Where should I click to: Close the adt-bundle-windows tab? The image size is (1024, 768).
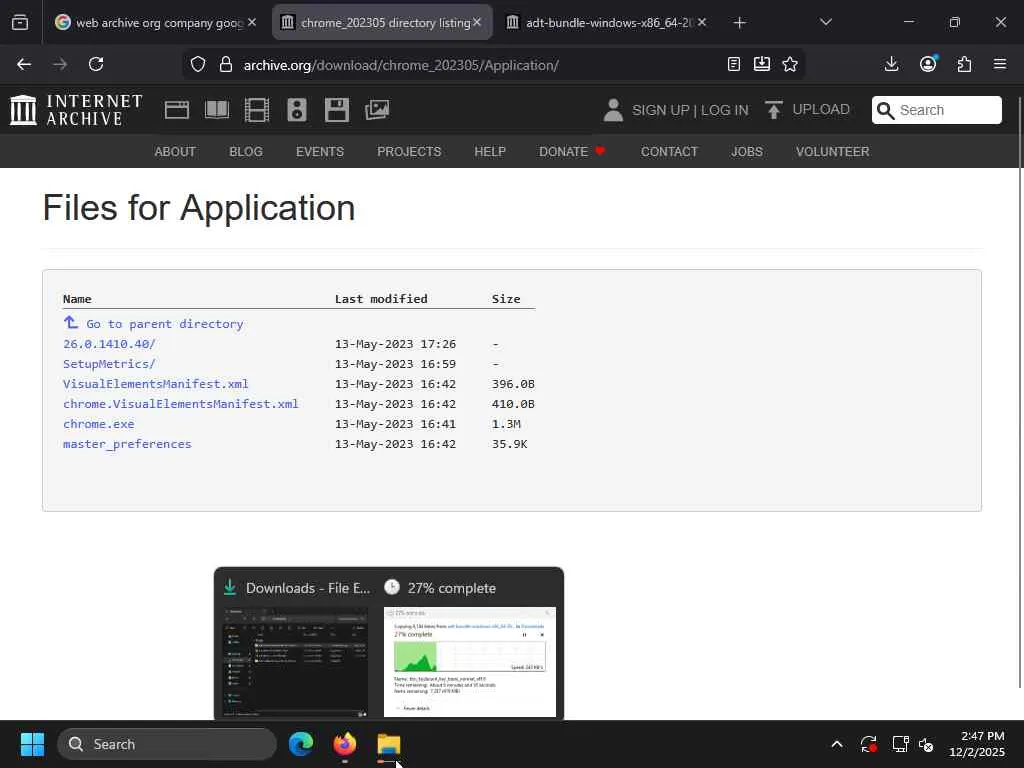tap(701, 22)
